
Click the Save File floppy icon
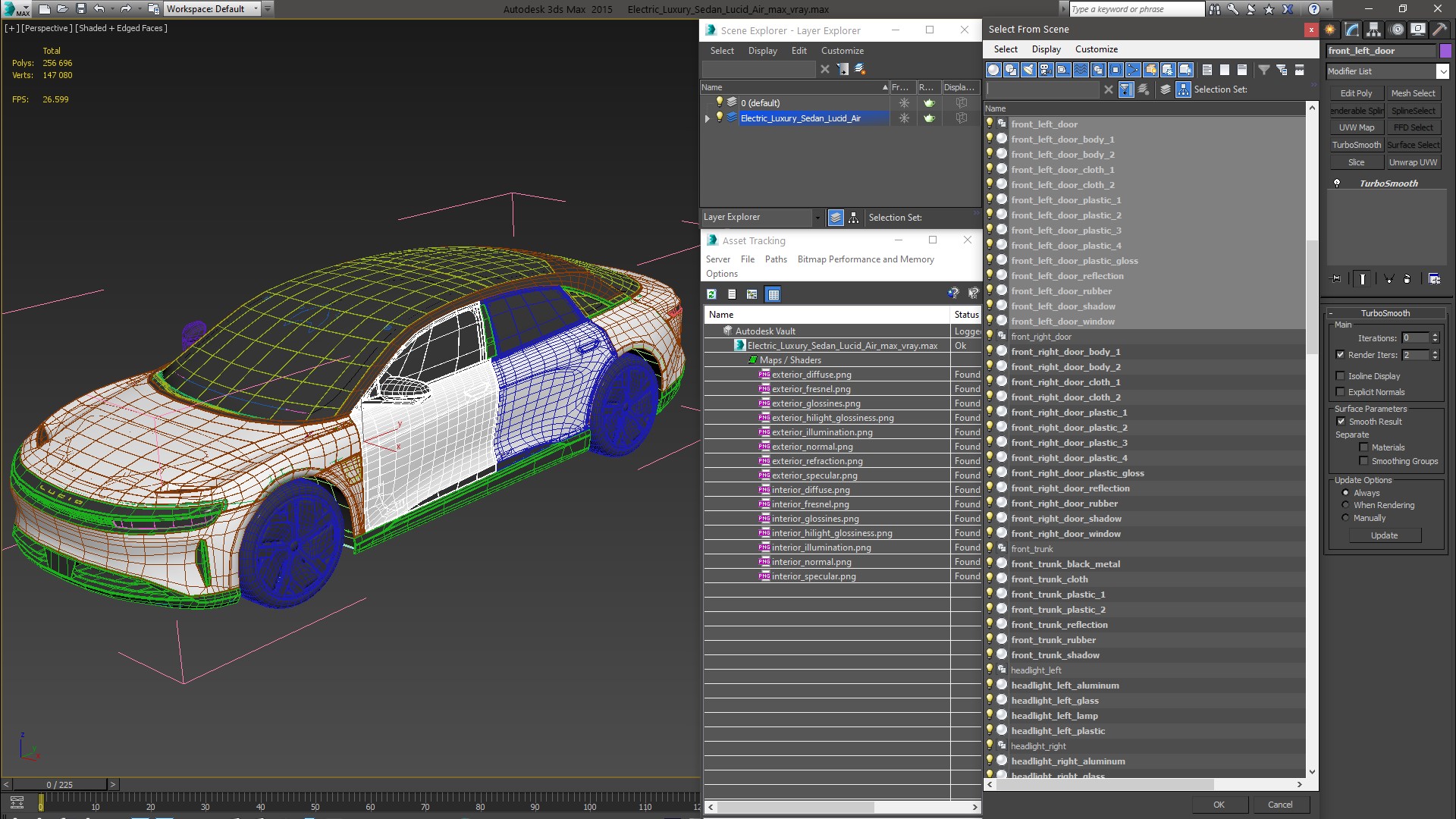click(81, 9)
